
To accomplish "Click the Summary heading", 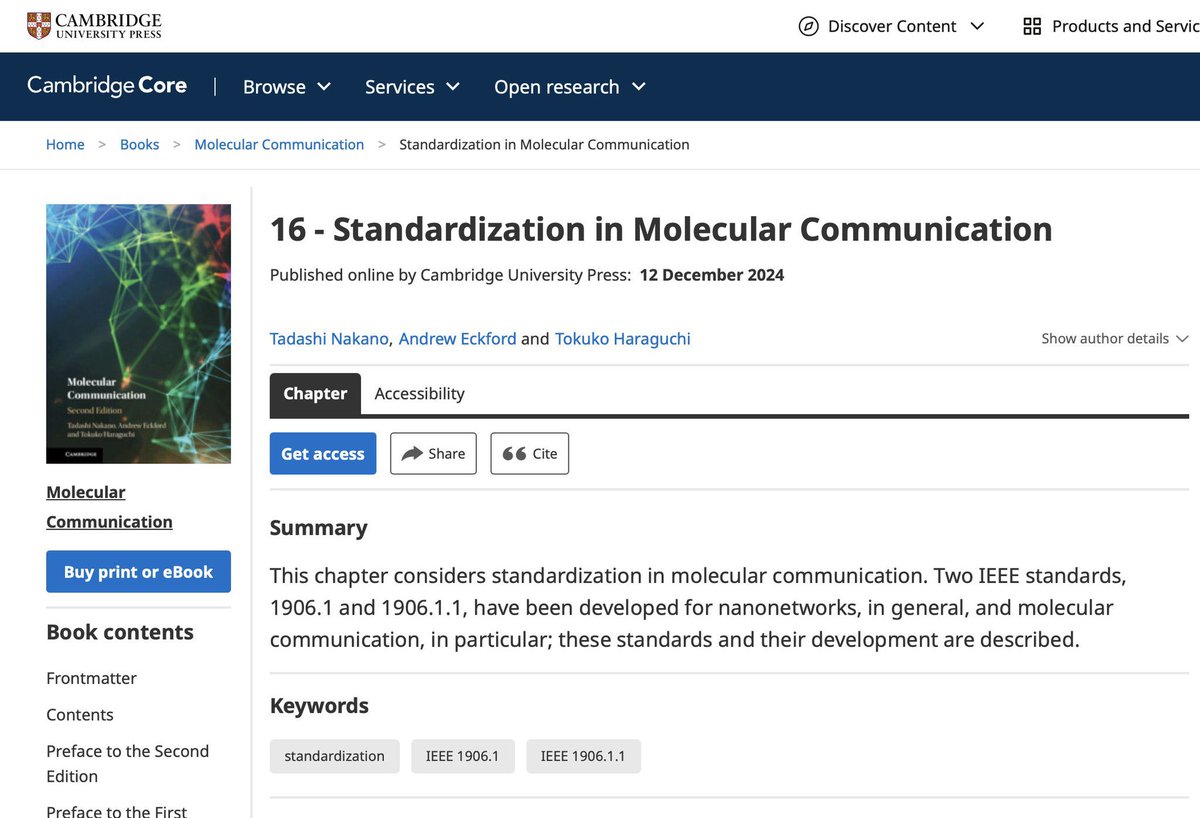I will pyautogui.click(x=318, y=528).
